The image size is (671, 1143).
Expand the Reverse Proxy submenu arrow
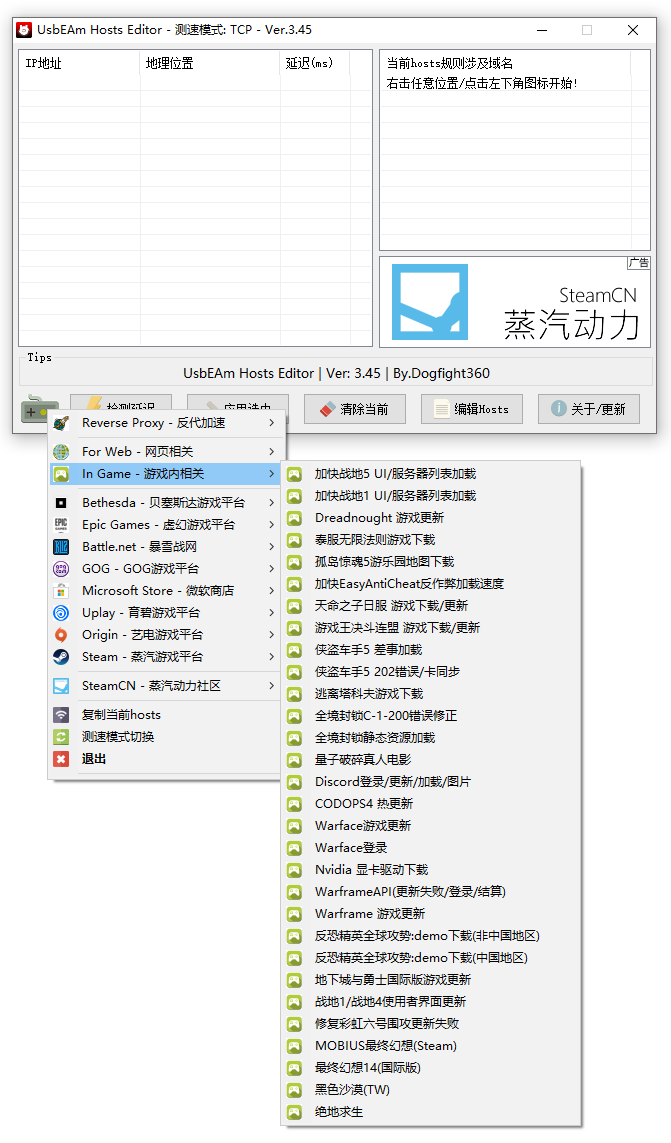(x=271, y=423)
